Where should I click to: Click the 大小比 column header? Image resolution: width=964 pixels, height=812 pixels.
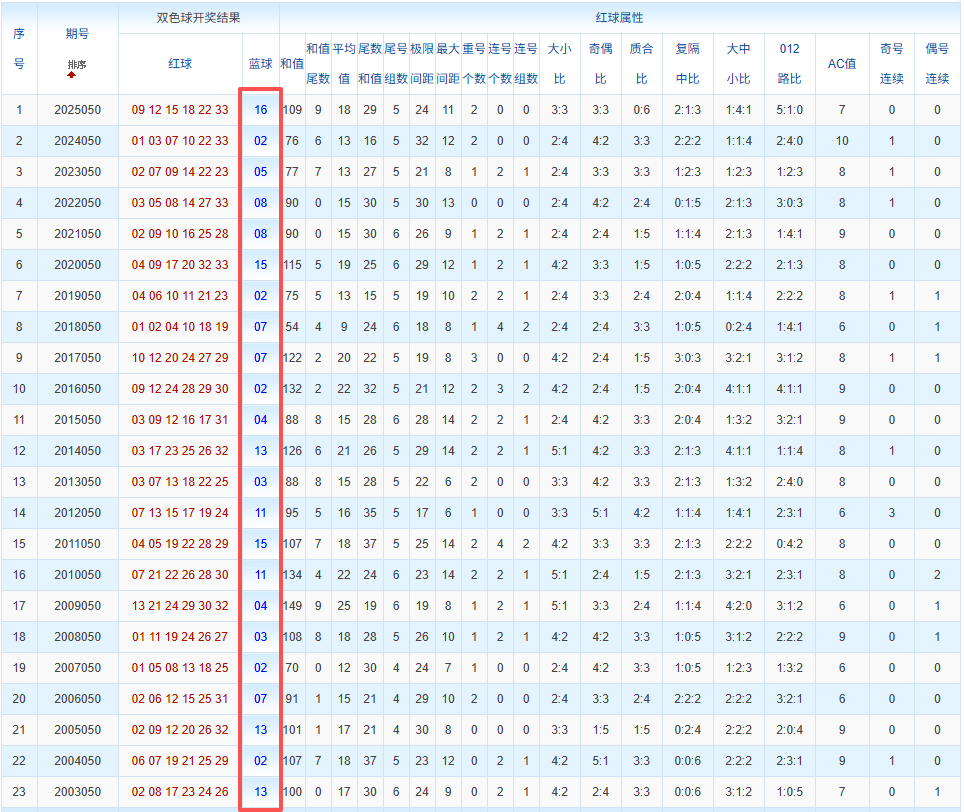(x=559, y=63)
